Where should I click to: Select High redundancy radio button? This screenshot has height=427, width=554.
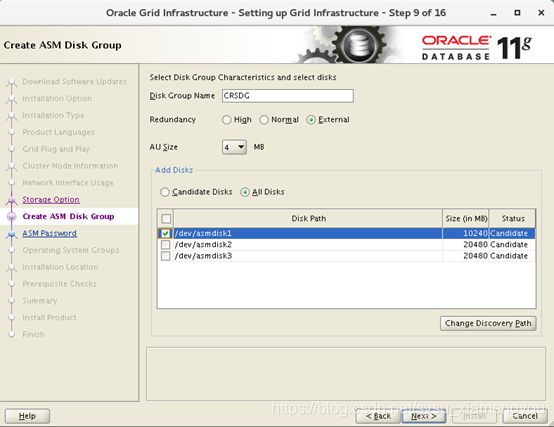[226, 120]
